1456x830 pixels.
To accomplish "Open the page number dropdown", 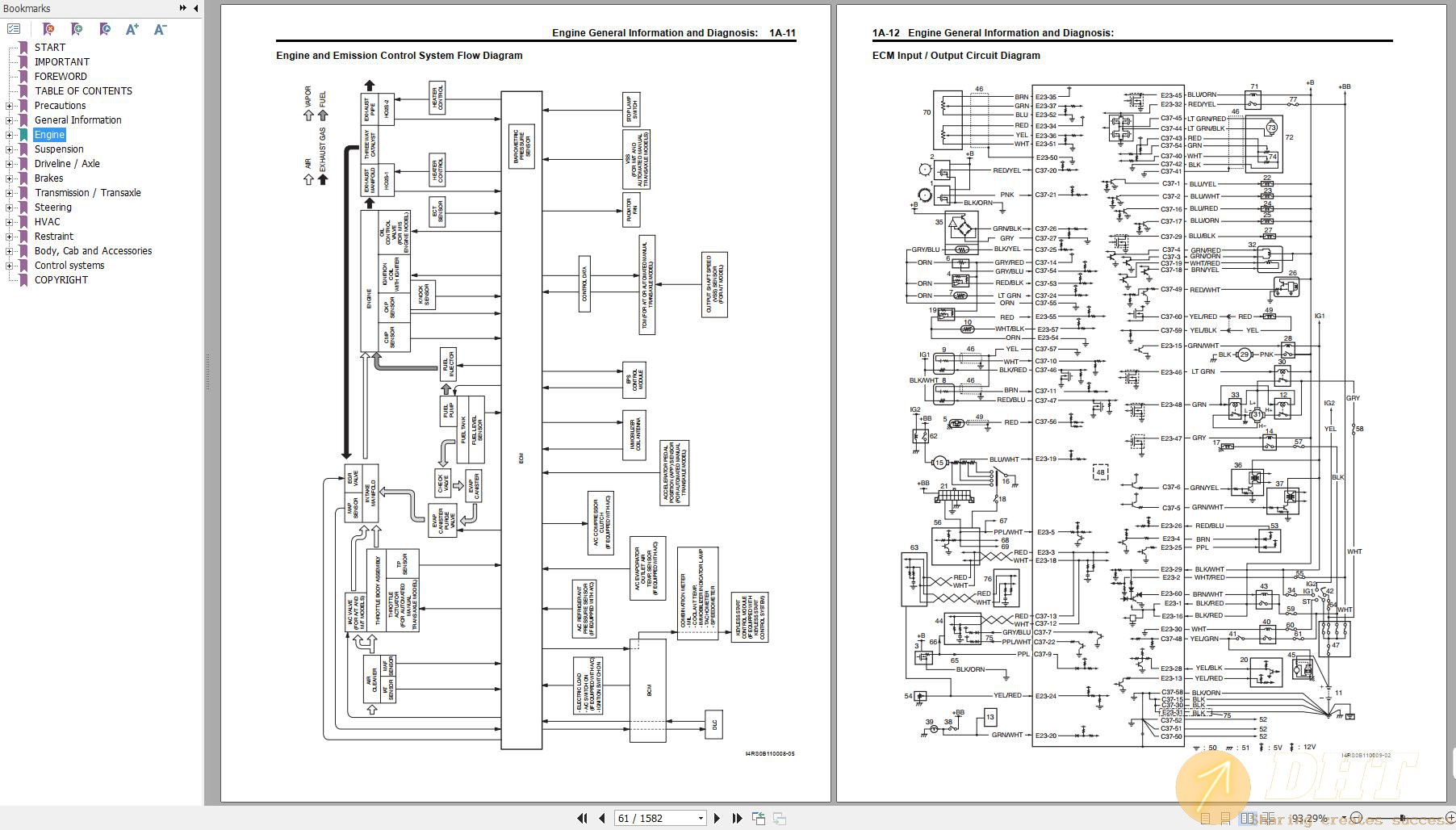I will click(700, 818).
